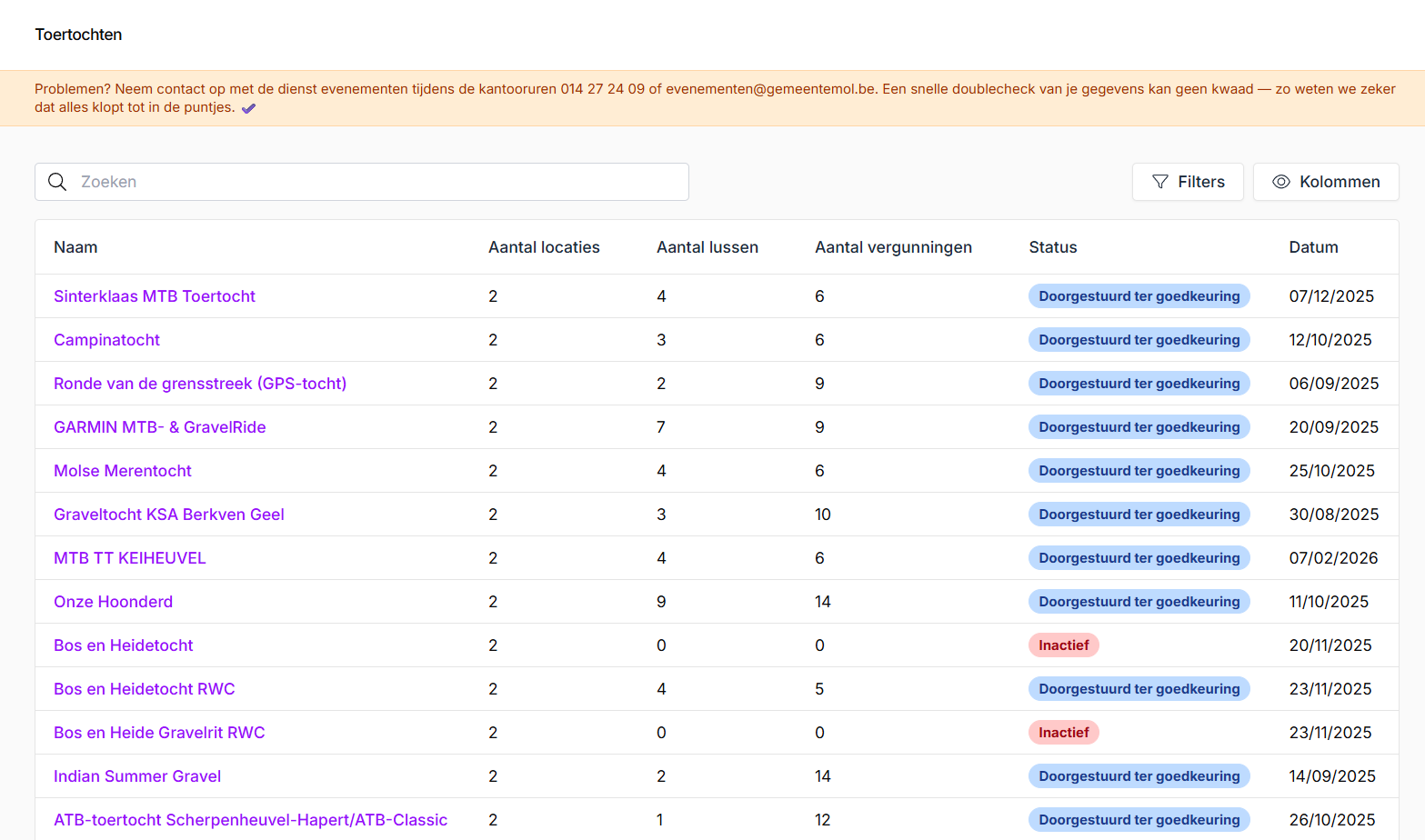Image resolution: width=1425 pixels, height=840 pixels.
Task: Open the Filters panel
Action: 1188,182
